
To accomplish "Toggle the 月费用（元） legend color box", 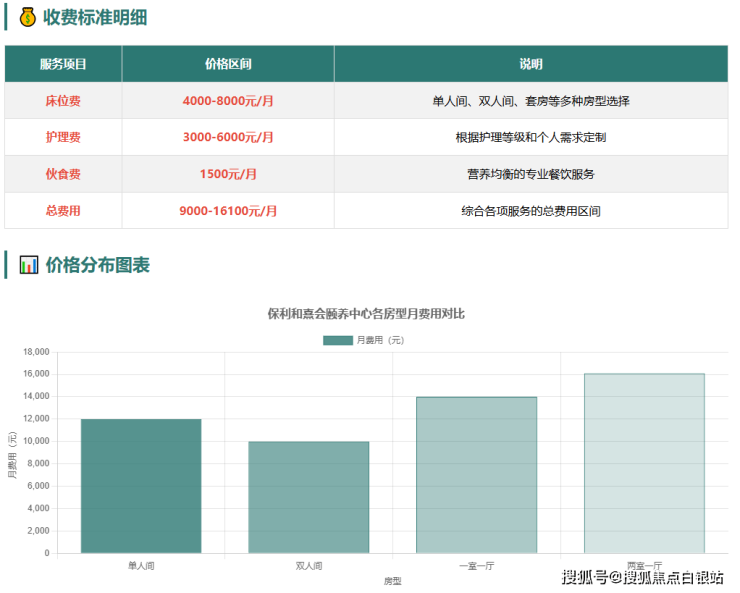I will (338, 340).
